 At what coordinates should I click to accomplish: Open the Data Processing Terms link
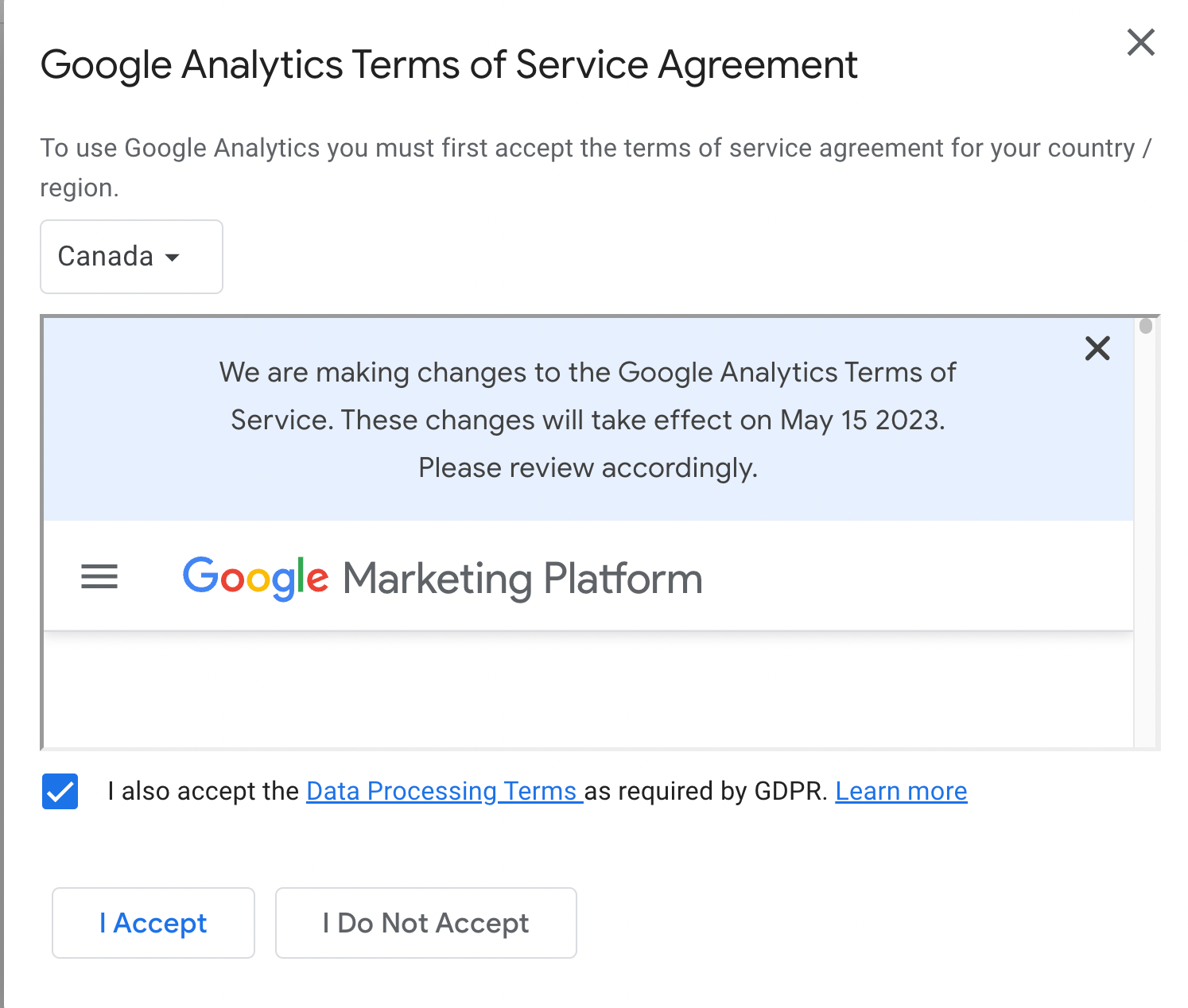[x=445, y=791]
